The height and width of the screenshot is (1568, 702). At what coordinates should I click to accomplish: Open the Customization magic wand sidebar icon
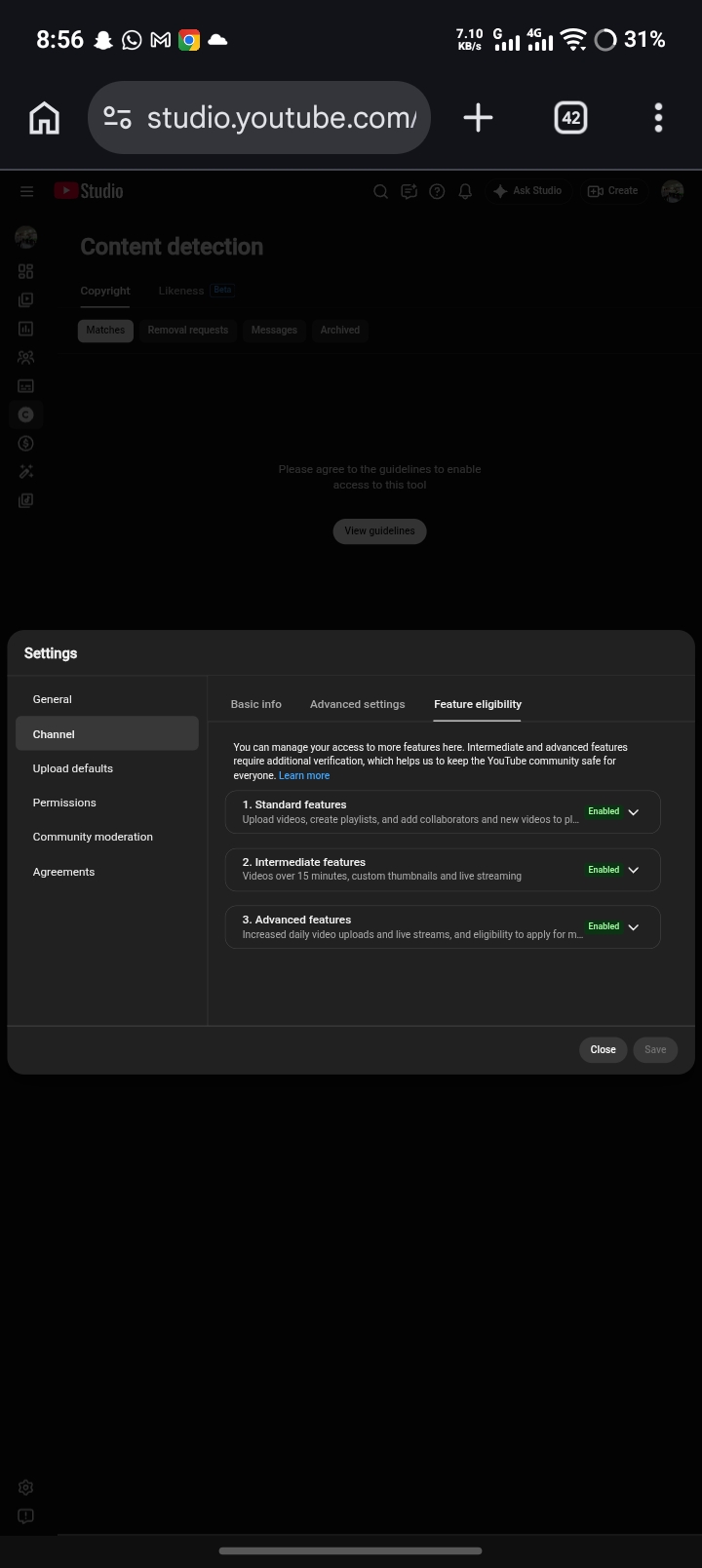coord(26,472)
